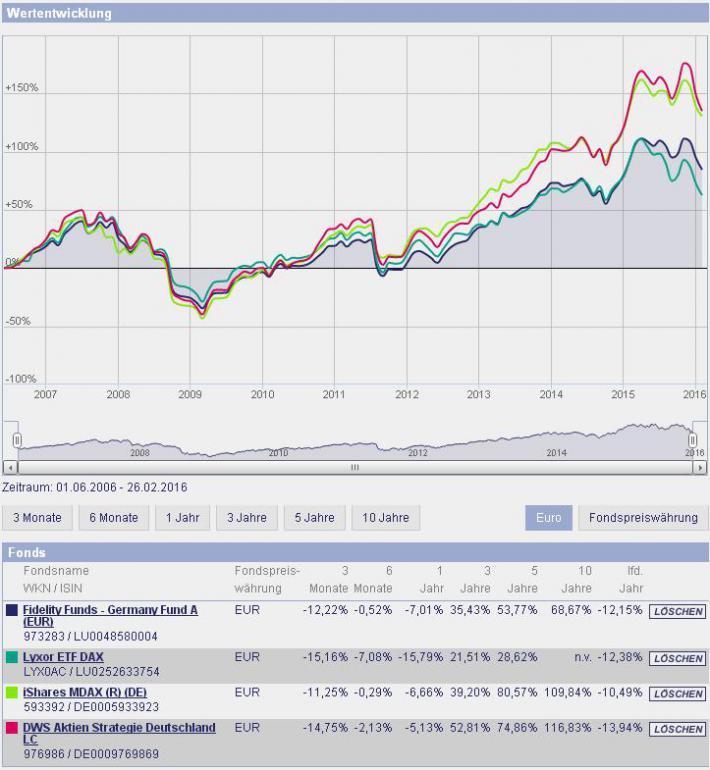This screenshot has height=770, width=710.
Task: Open Lyxor ETF DAX fund link
Action: tap(63, 657)
